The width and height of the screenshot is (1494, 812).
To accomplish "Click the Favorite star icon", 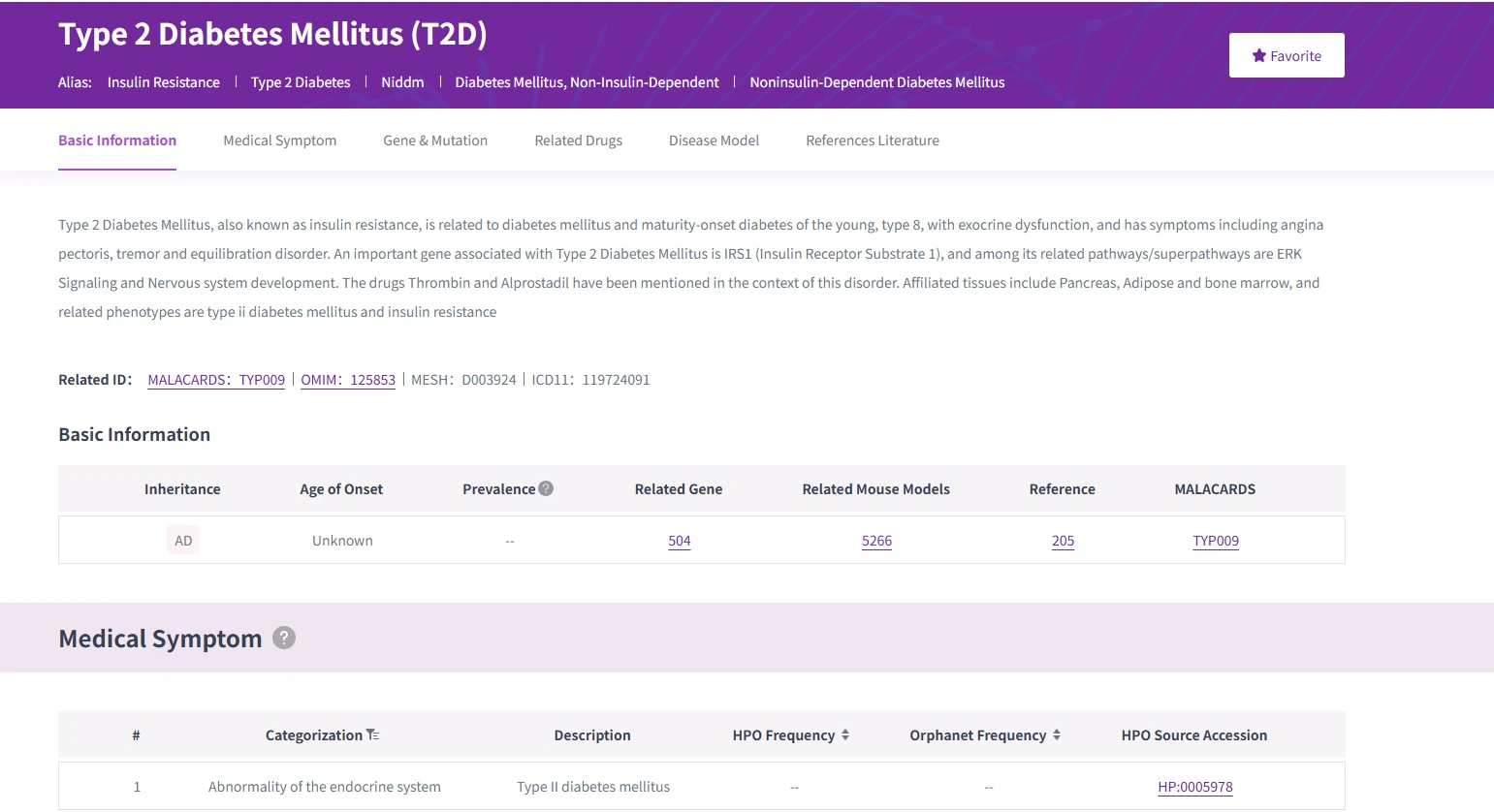I will click(x=1258, y=55).
